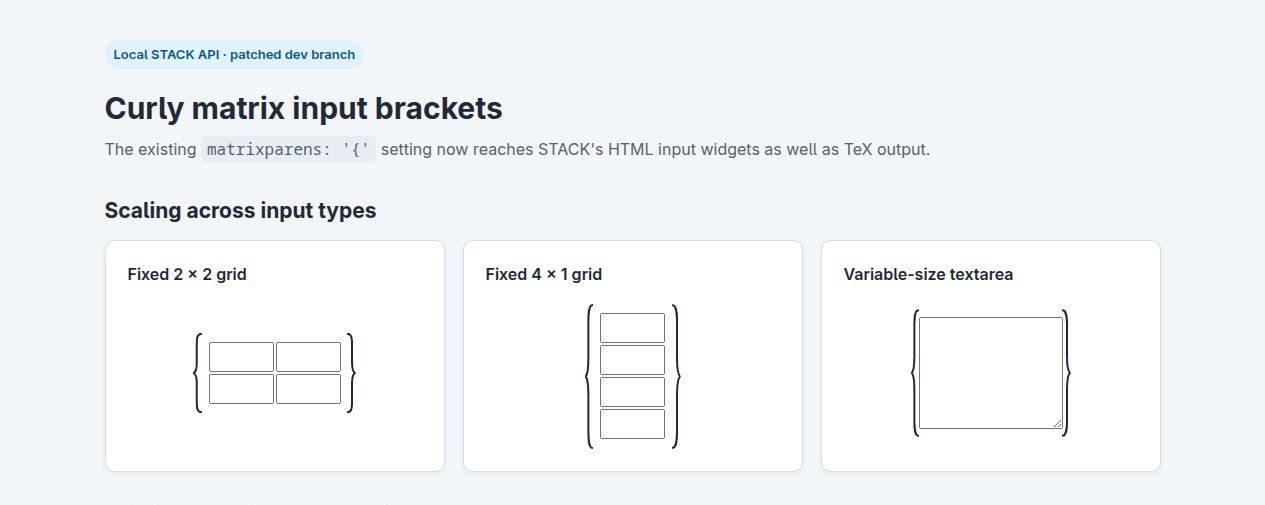
Task: Click the first cell of the 4 × 1 grid
Action: click(632, 328)
